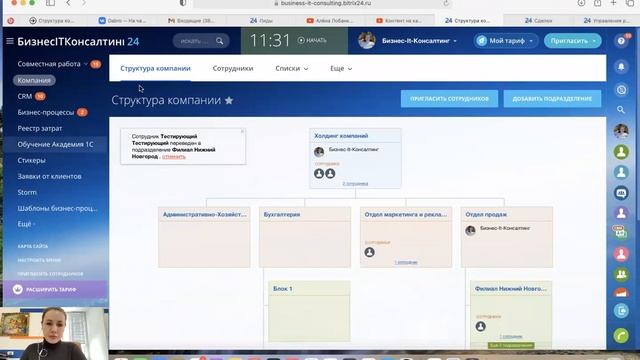Image resolution: width=640 pixels, height=360 pixels.
Task: Open the Бухгалтерия department card
Action: [x=305, y=237]
